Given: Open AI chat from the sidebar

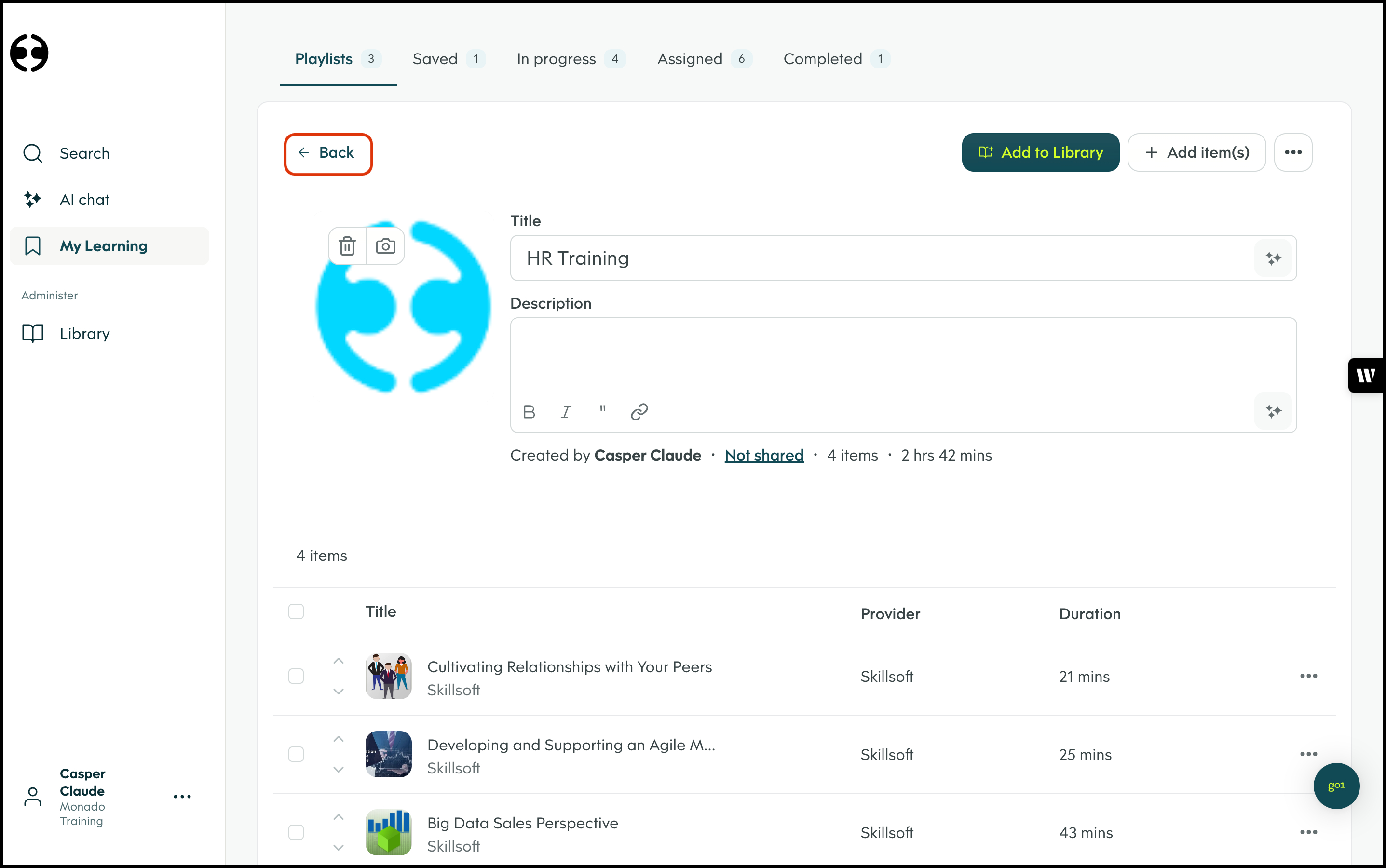Looking at the screenshot, I should pos(109,200).
